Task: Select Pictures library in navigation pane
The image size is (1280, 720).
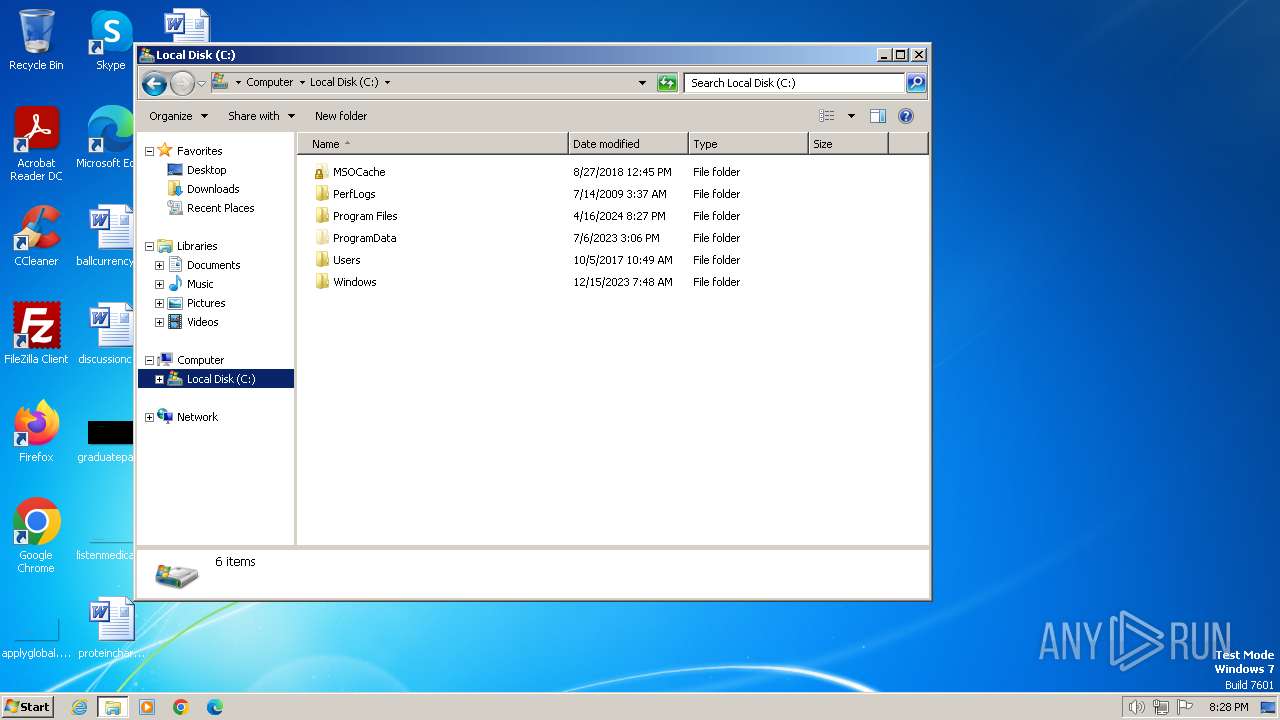Action: 206,303
